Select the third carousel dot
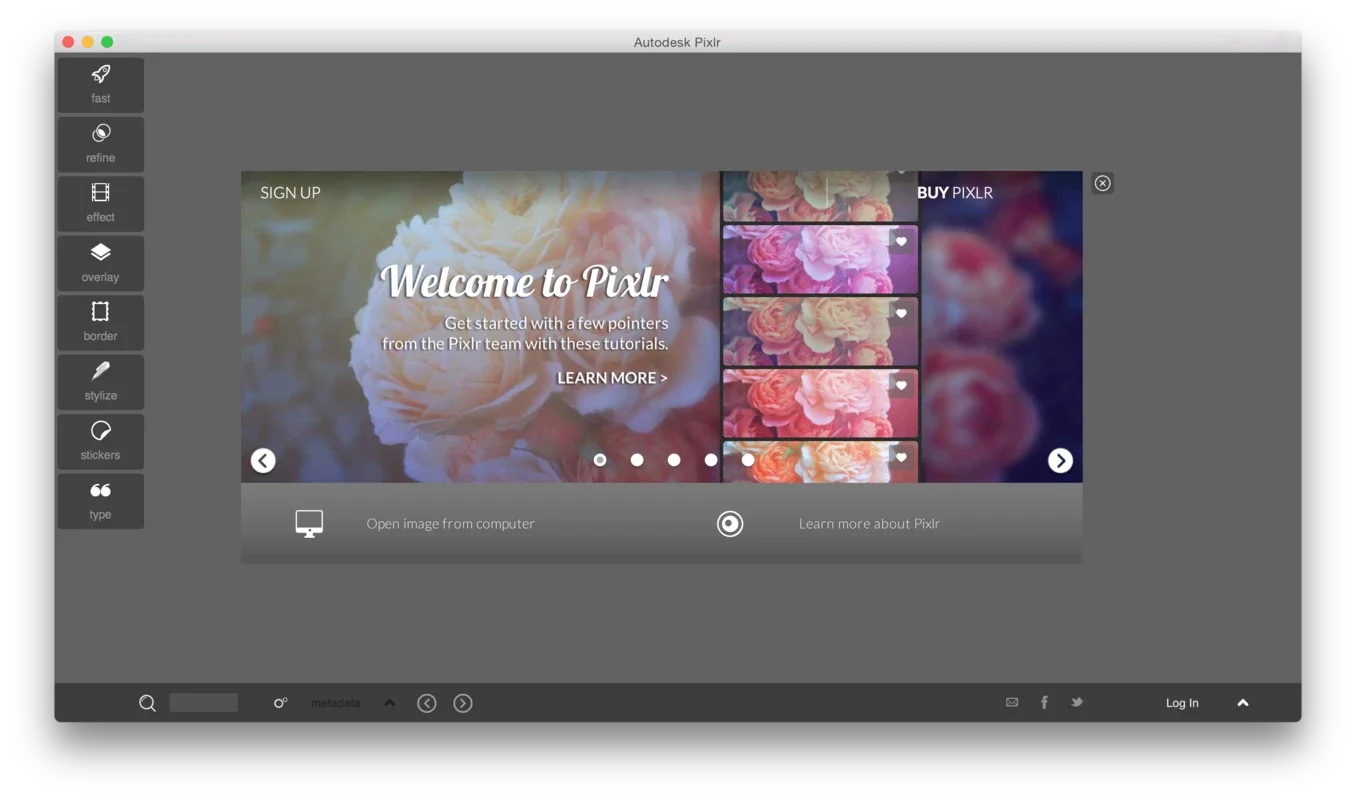This screenshot has width=1356, height=800. [674, 460]
